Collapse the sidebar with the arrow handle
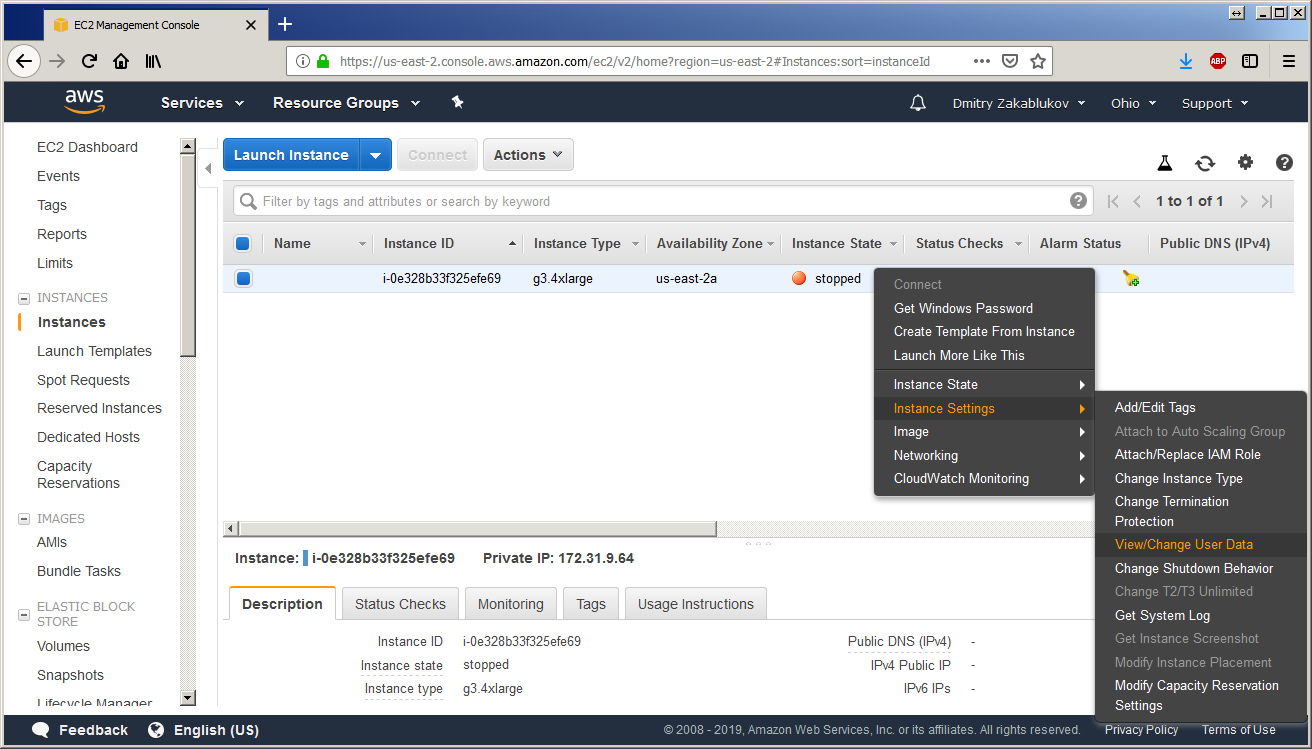1312x749 pixels. pos(208,169)
